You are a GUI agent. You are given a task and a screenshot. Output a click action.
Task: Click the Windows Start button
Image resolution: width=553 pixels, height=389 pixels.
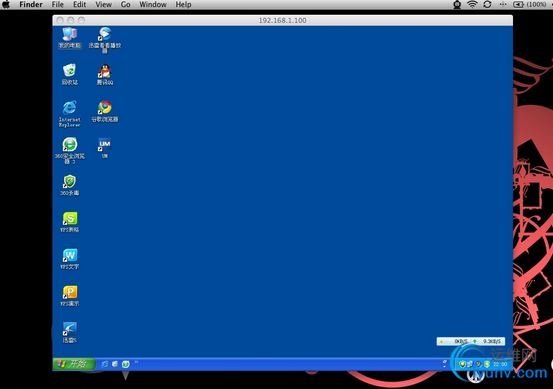[74, 364]
